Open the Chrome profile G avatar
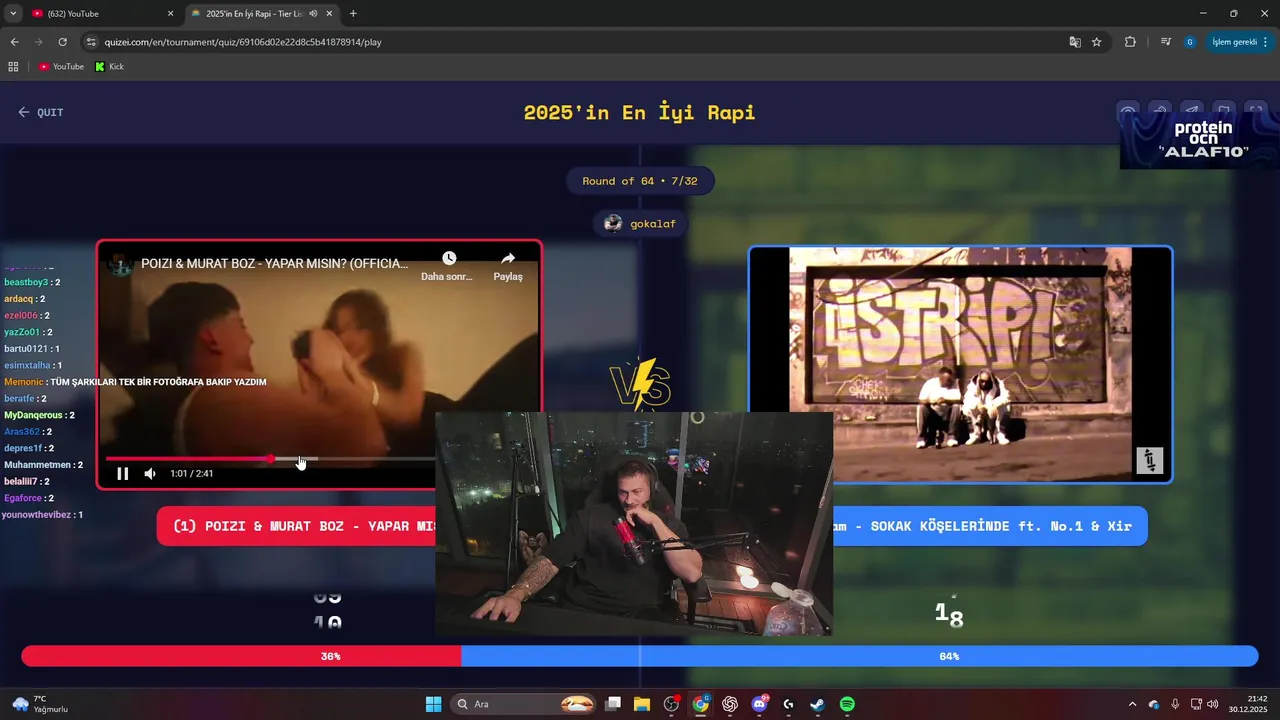The height and width of the screenshot is (720, 1280). coord(1189,42)
